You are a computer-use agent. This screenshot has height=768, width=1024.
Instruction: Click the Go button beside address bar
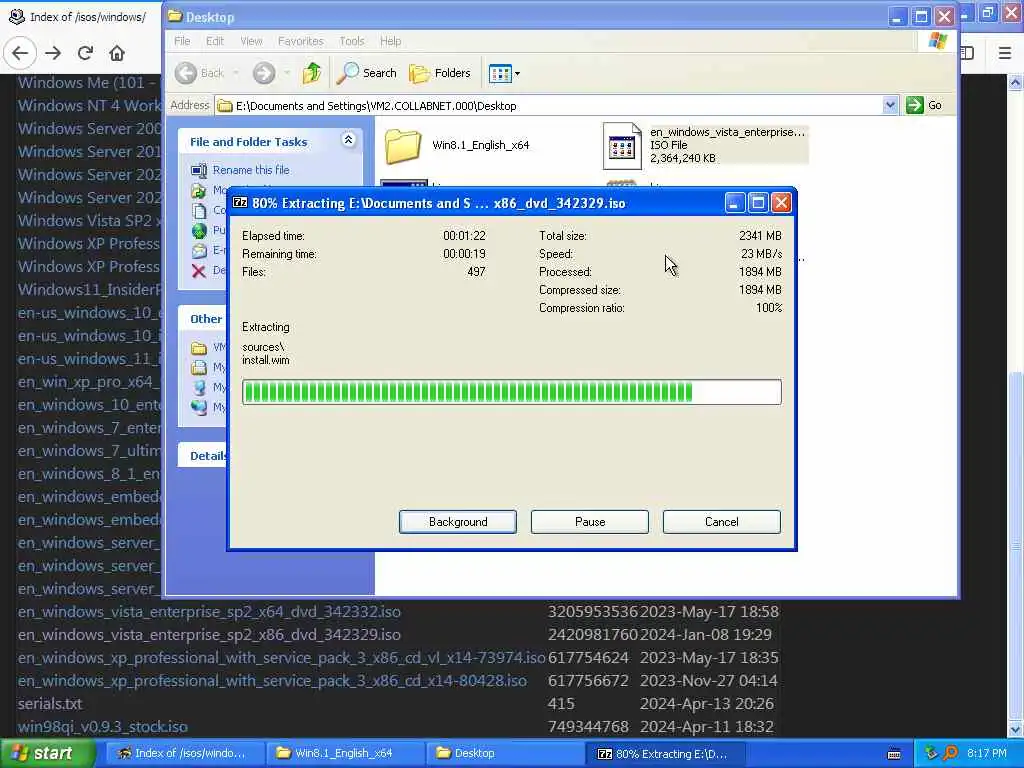click(924, 105)
